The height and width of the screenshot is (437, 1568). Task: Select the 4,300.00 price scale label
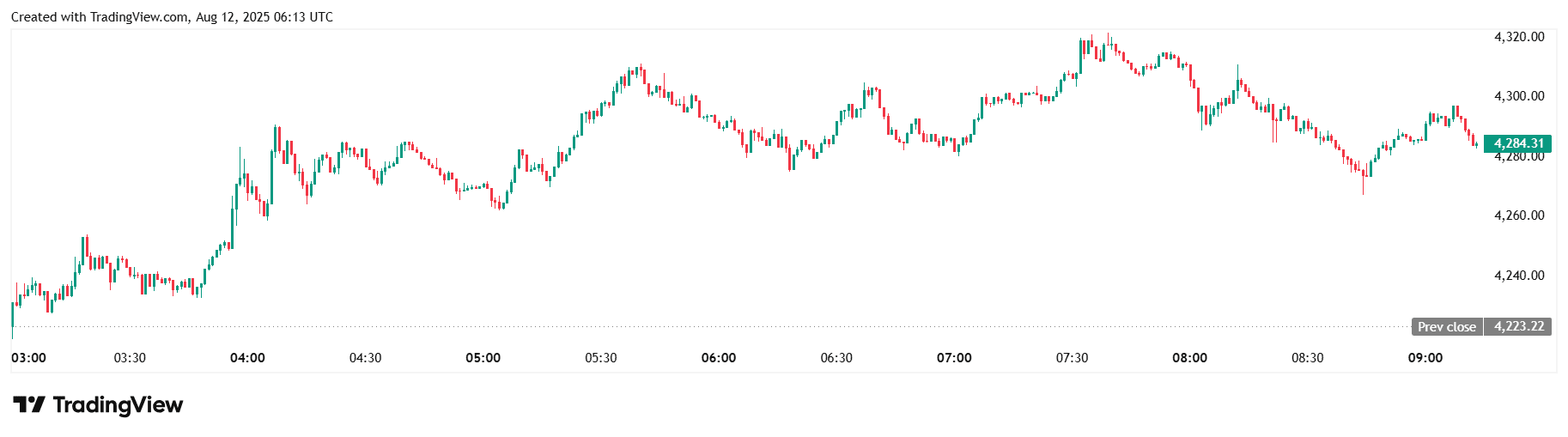[x=1519, y=96]
